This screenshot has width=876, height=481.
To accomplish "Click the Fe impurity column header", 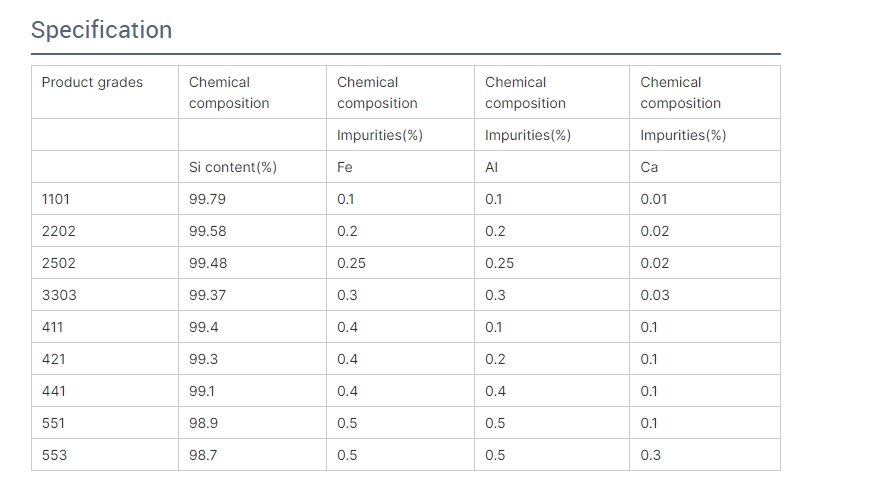I will 345,167.
